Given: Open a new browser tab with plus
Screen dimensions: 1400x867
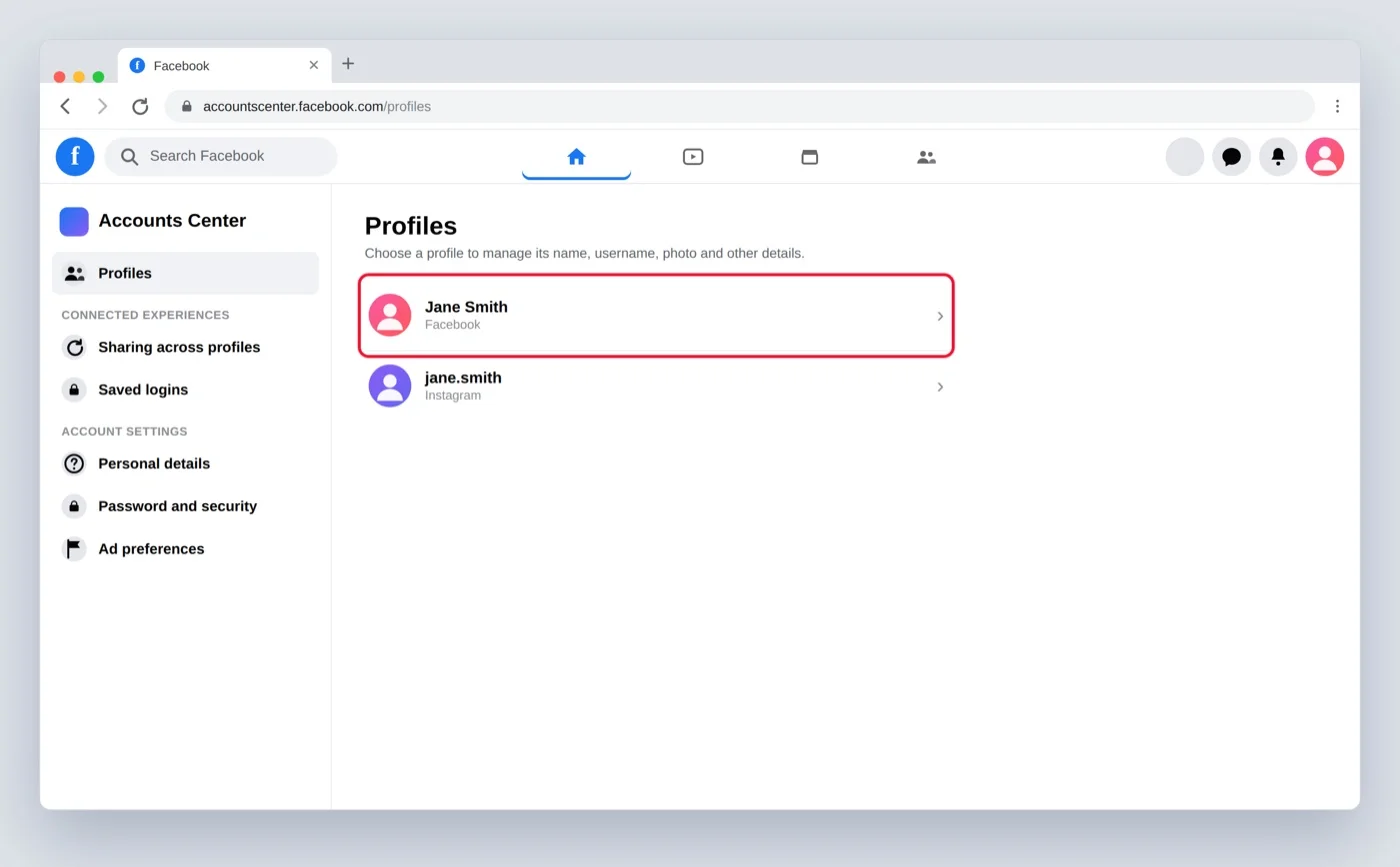Looking at the screenshot, I should coord(348,64).
